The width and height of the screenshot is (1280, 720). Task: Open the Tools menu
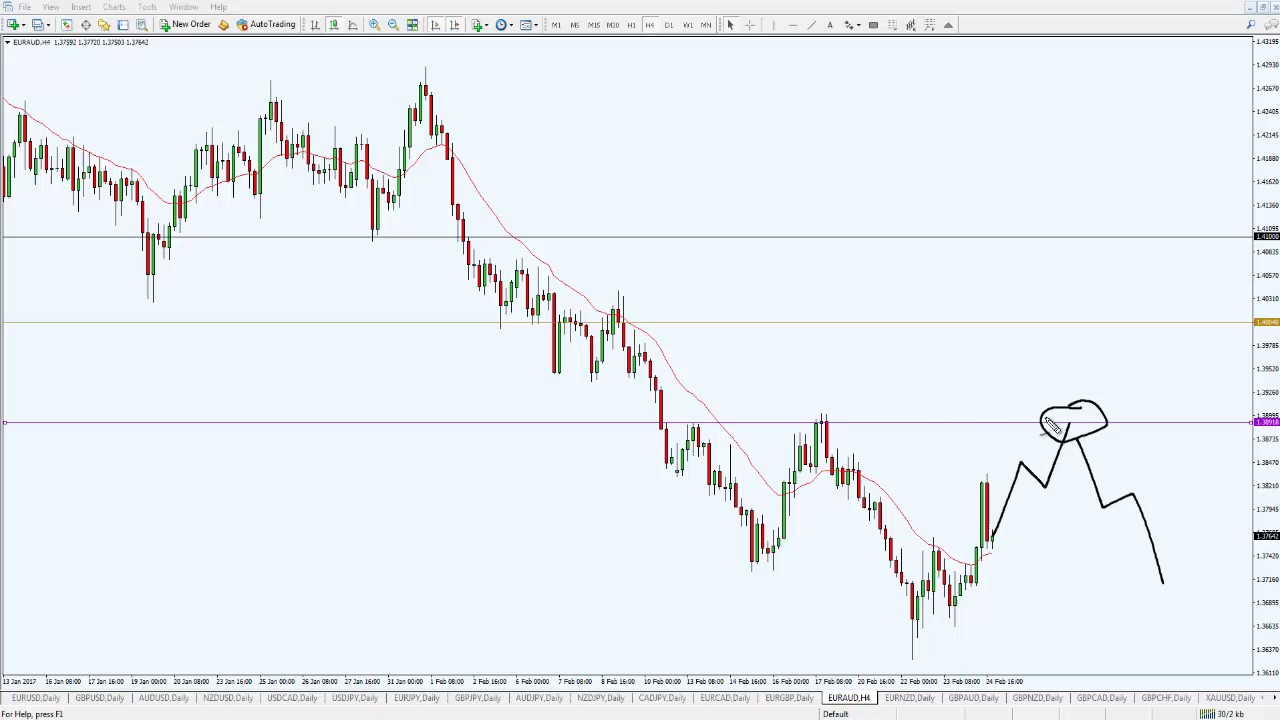(147, 7)
